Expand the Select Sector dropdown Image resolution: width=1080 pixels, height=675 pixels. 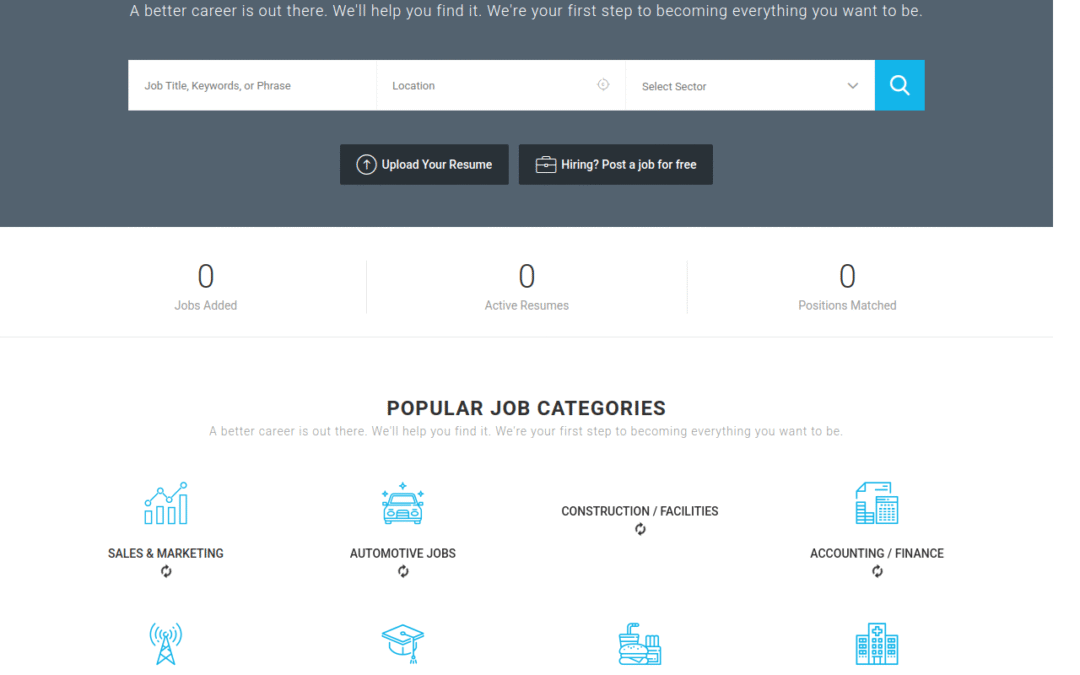pos(740,86)
